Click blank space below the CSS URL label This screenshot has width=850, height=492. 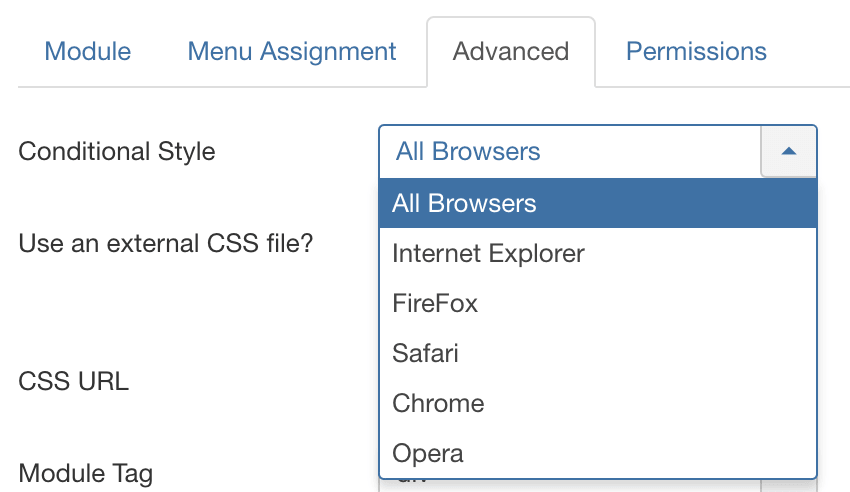(150, 425)
